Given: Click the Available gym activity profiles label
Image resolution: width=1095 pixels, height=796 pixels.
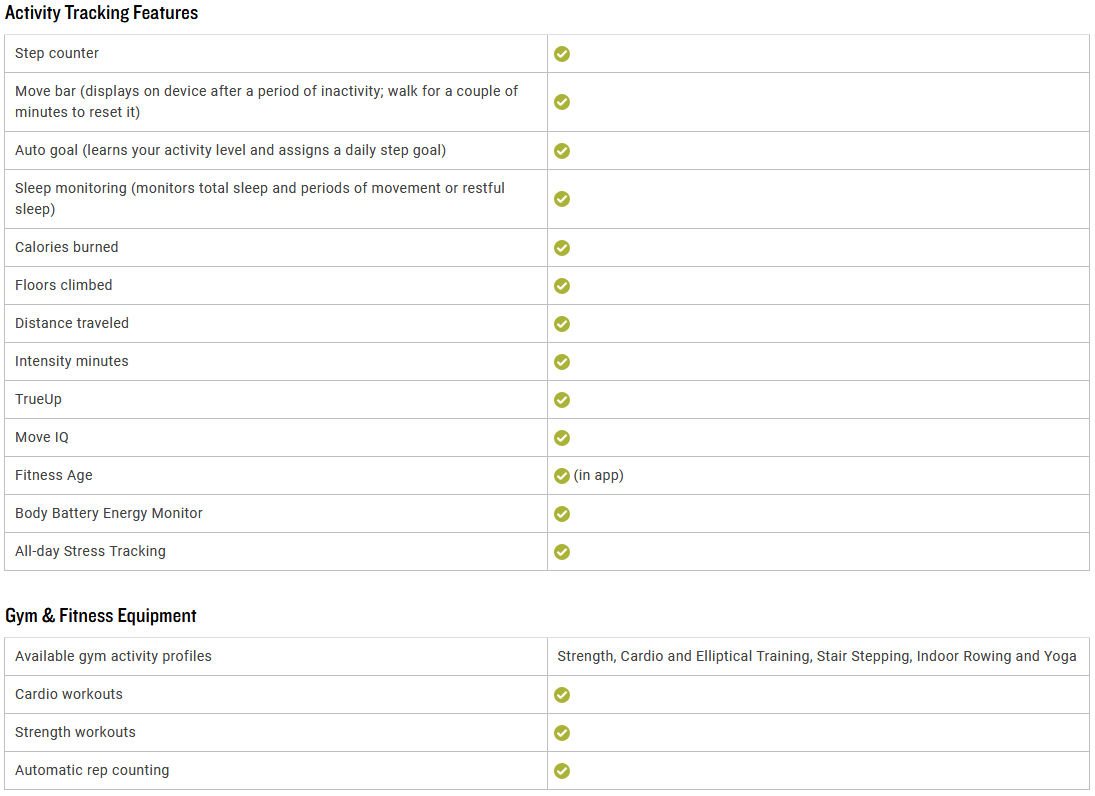Looking at the screenshot, I should coord(113,656).
